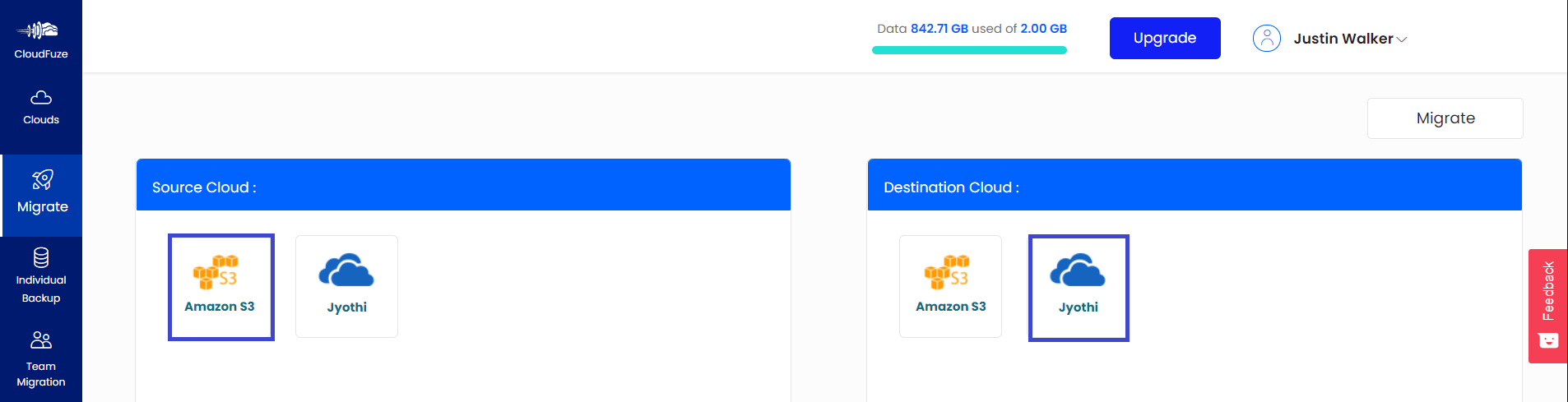Click the 842.71 GB data used text
1568x402 pixels.
939,29
